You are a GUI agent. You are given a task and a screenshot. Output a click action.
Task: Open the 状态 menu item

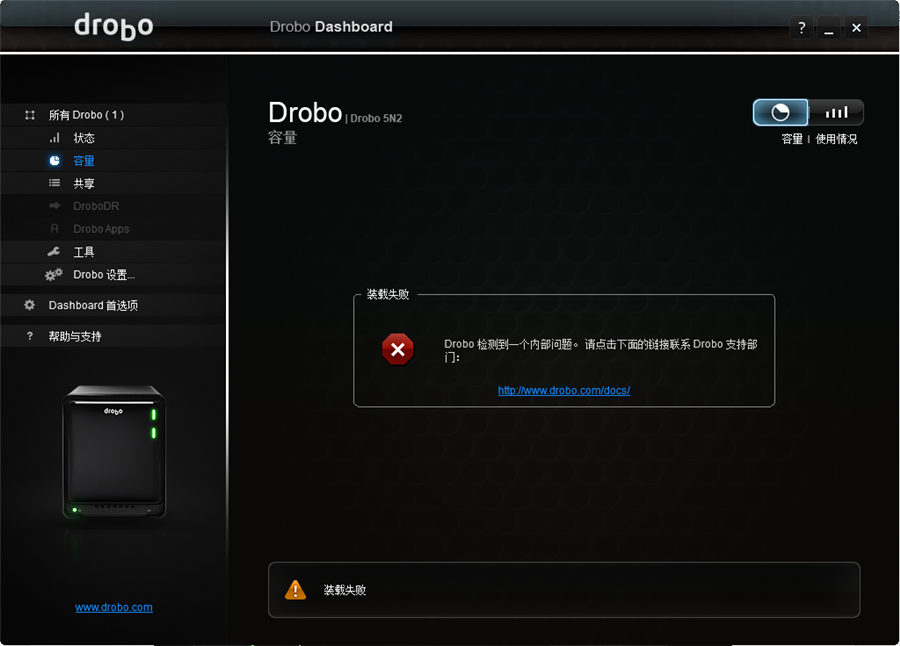coord(84,138)
